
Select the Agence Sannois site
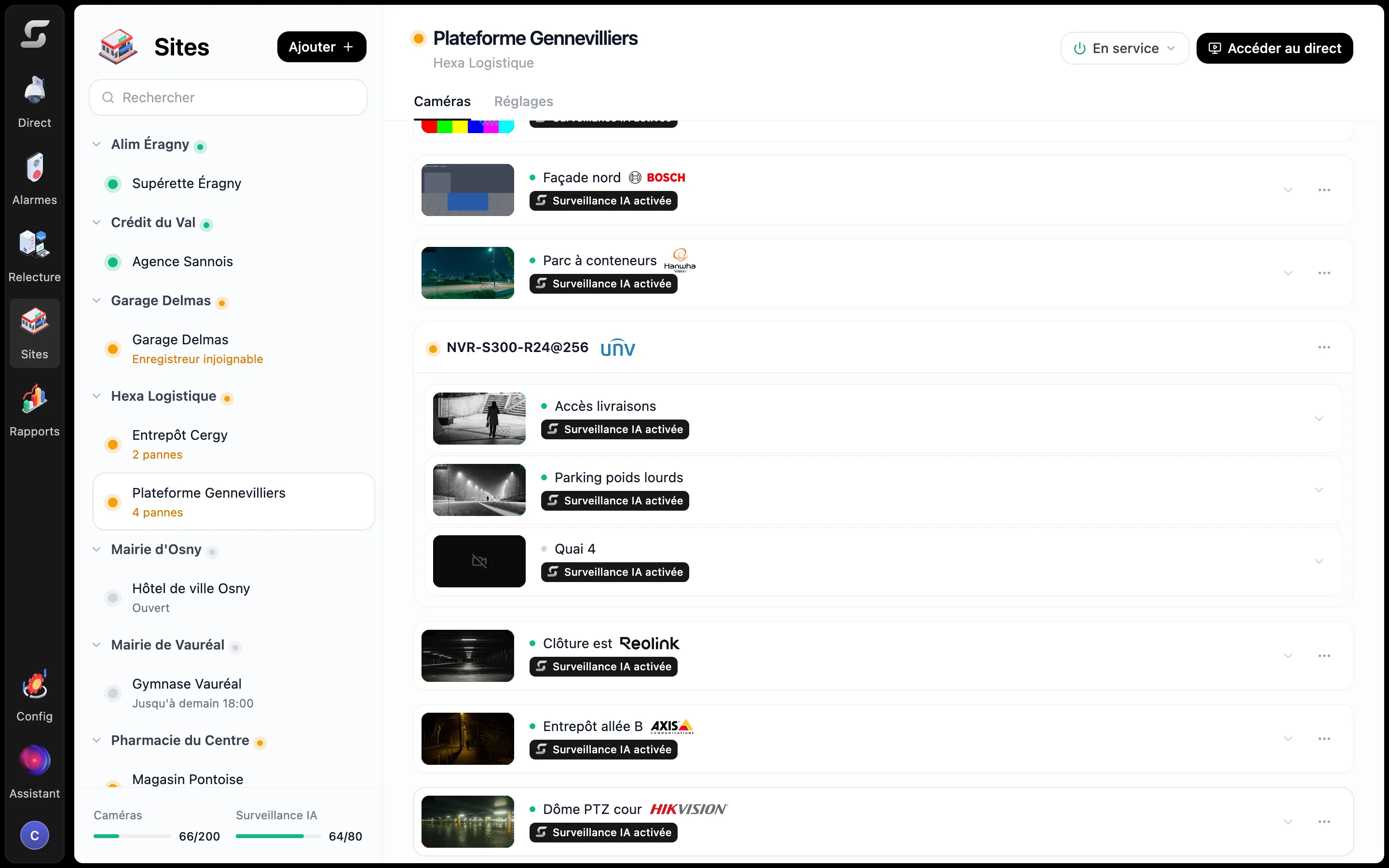click(x=233, y=262)
